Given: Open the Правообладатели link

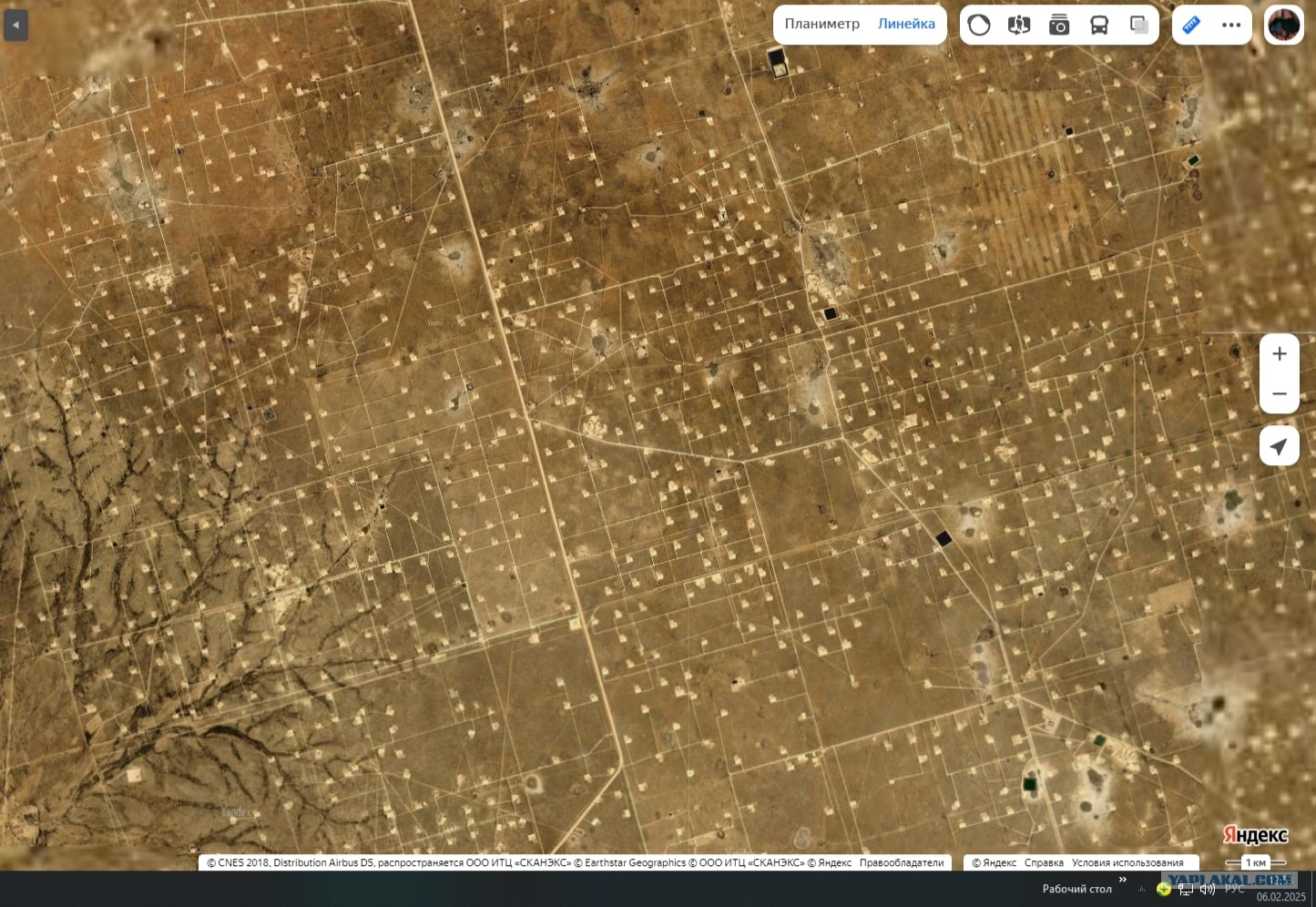Looking at the screenshot, I should coord(902,862).
